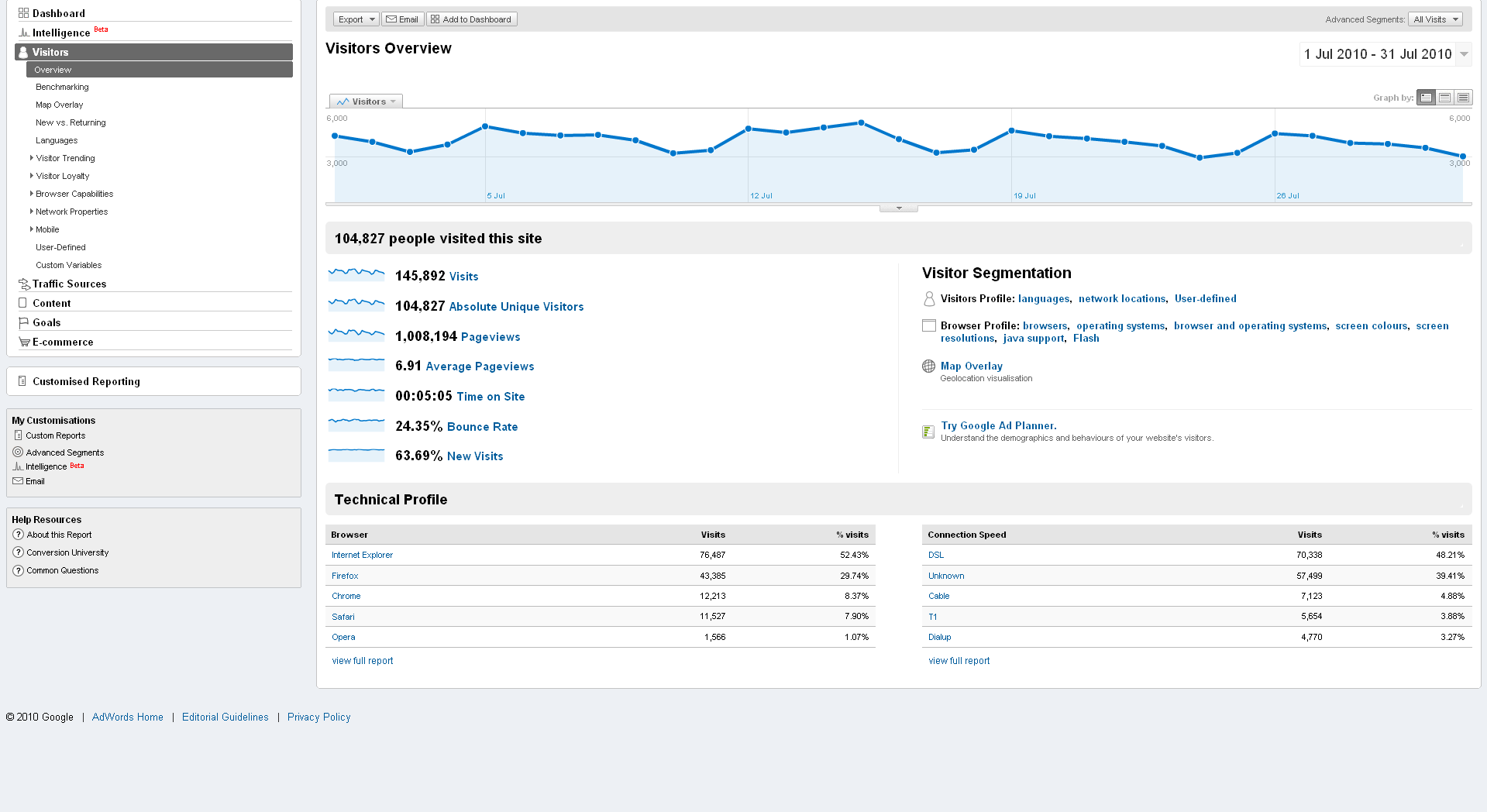The height and width of the screenshot is (812, 1487).
Task: Click the Goals flag icon
Action: (x=23, y=322)
